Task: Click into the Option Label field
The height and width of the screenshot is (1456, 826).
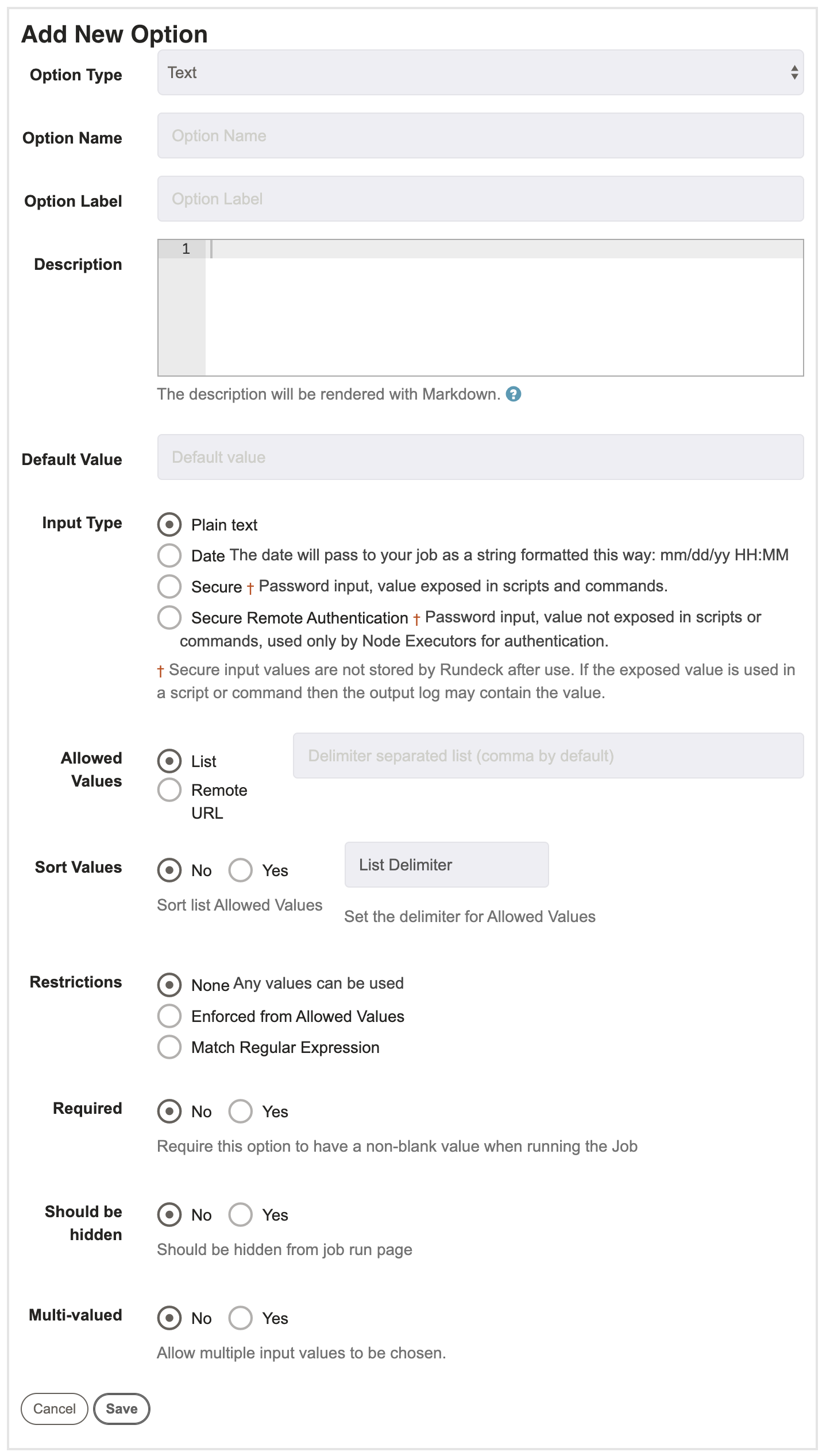Action: pyautogui.click(x=480, y=199)
